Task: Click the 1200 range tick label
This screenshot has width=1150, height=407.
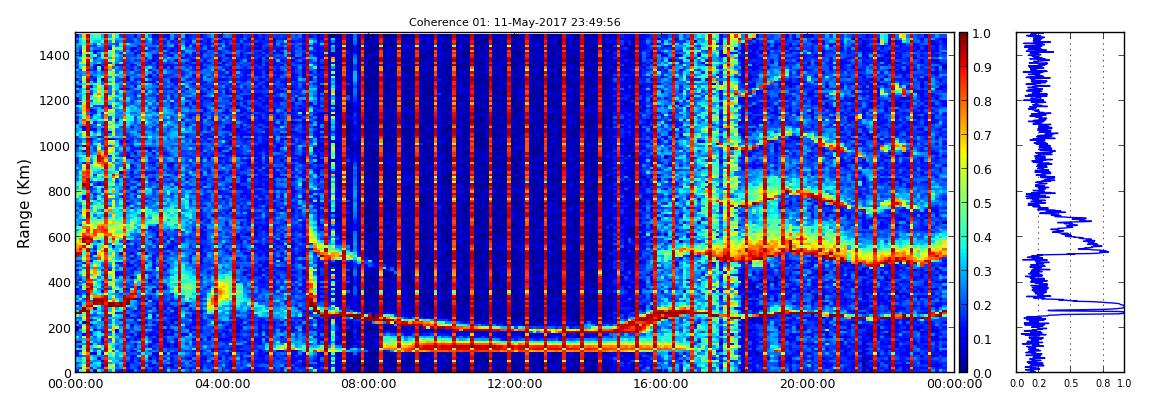Action: point(55,101)
